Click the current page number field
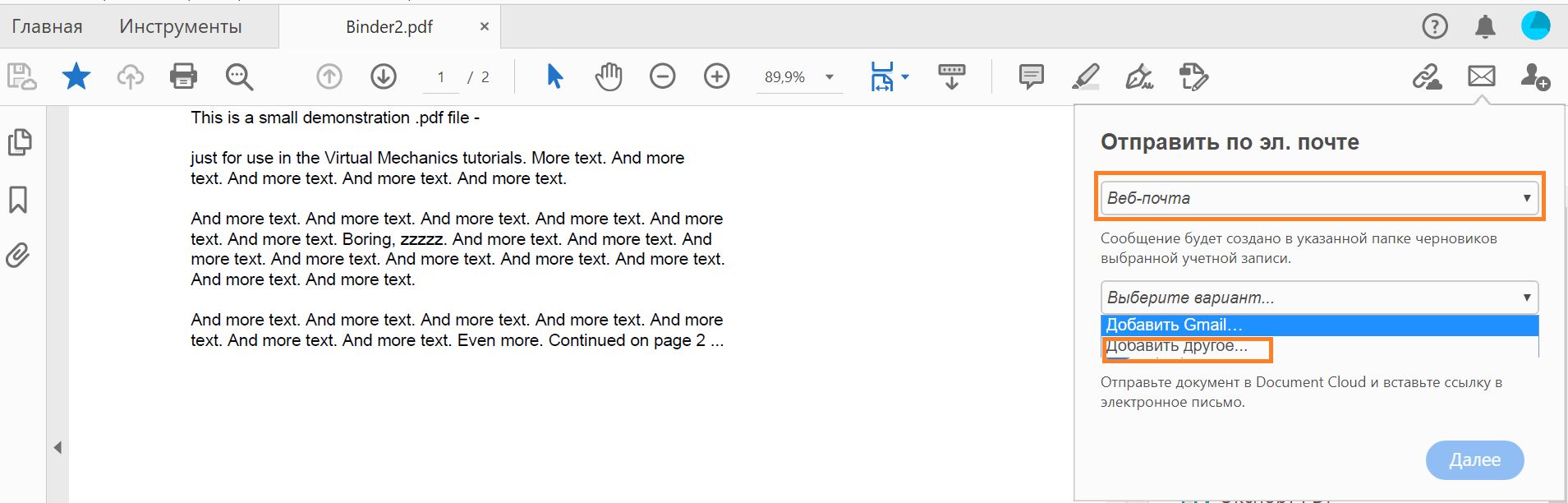The width and height of the screenshot is (1568, 503). coord(441,77)
